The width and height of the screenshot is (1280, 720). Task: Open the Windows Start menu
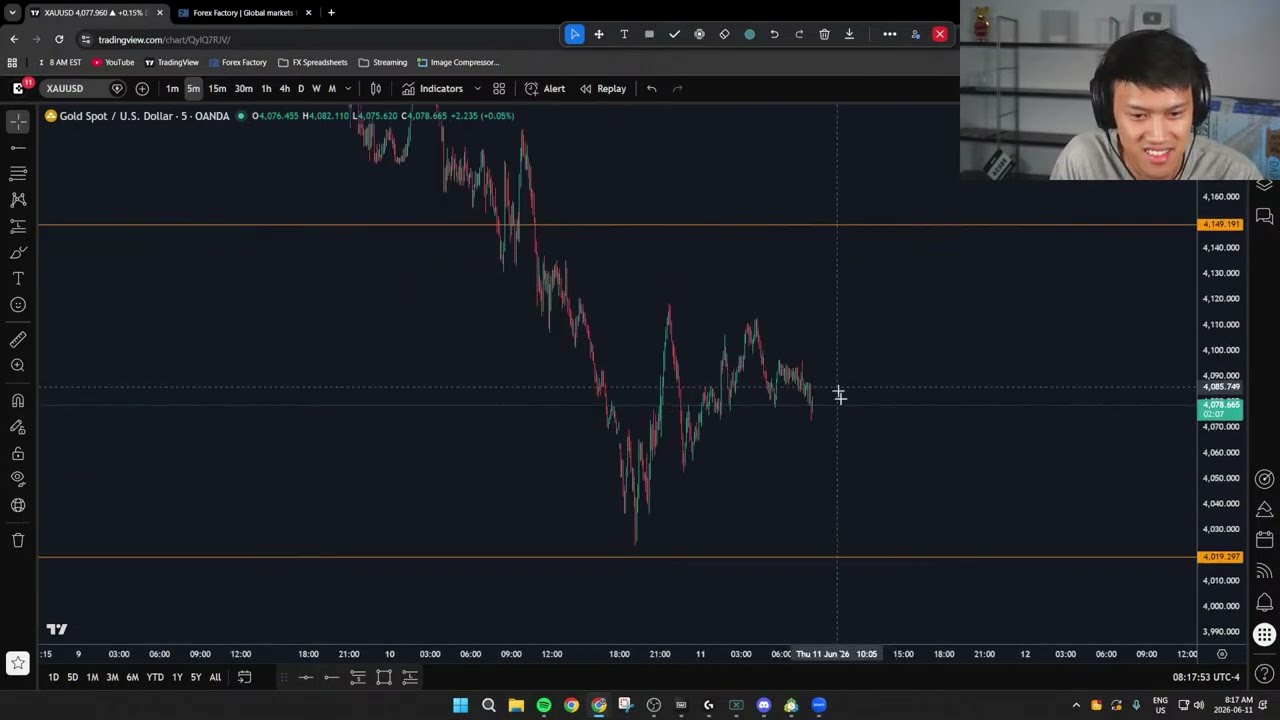tap(460, 705)
